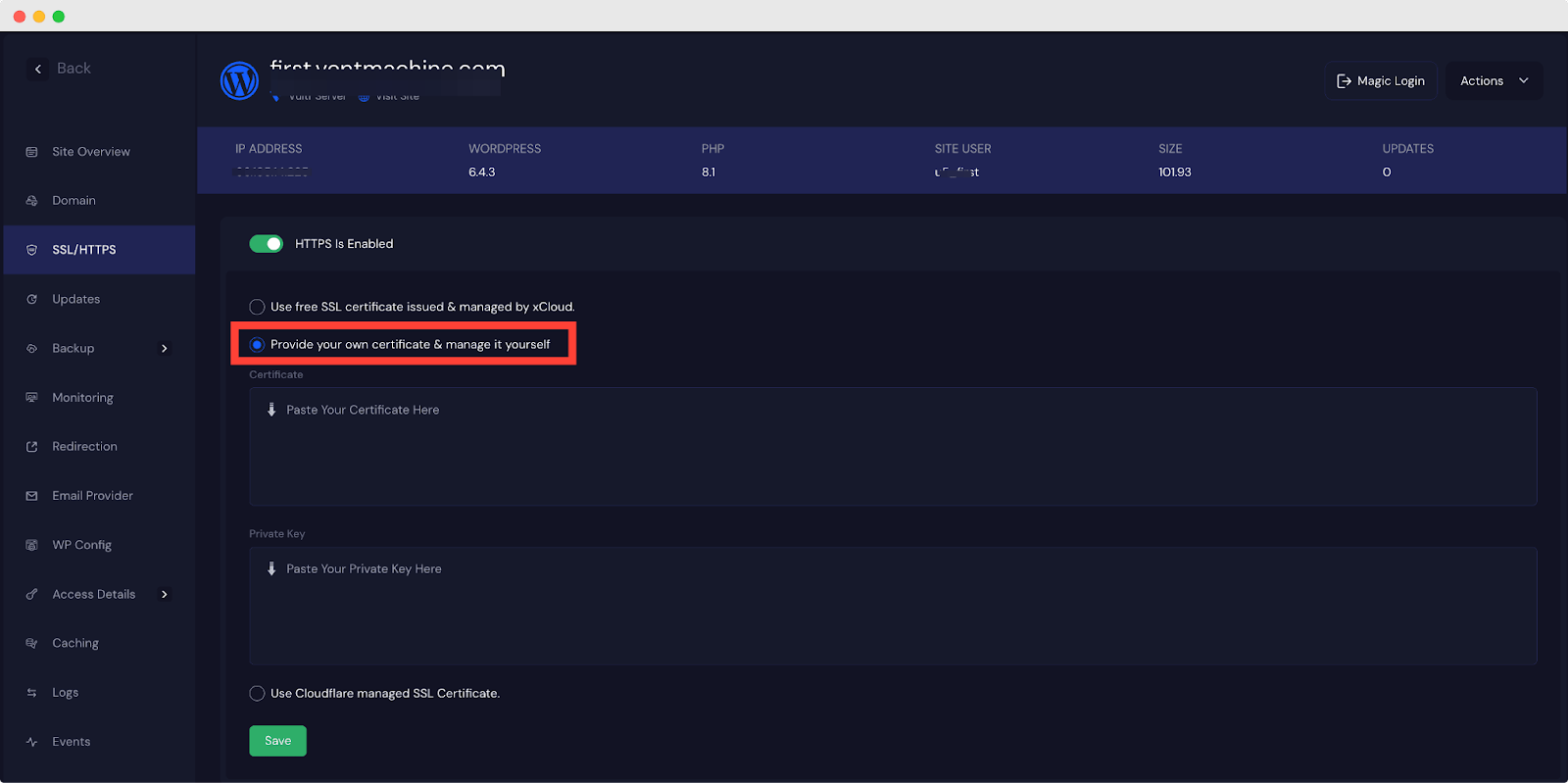Open the Actions dropdown menu
Screen dimensions: 1568x783
click(x=1493, y=81)
